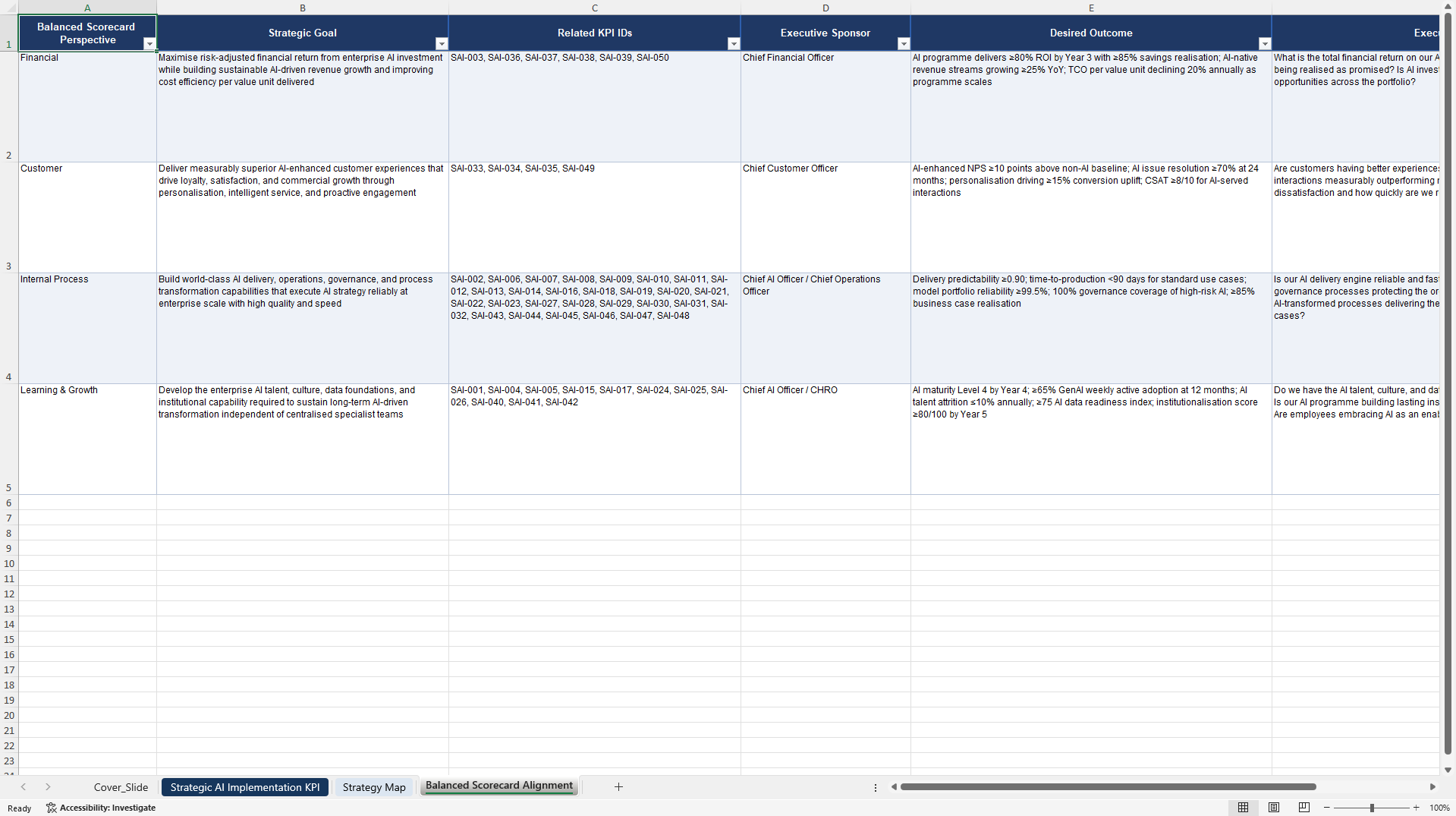Select Chief AI Officer / CHRO cell
Viewport: 1456px width, 816px height.
pyautogui.click(x=825, y=439)
